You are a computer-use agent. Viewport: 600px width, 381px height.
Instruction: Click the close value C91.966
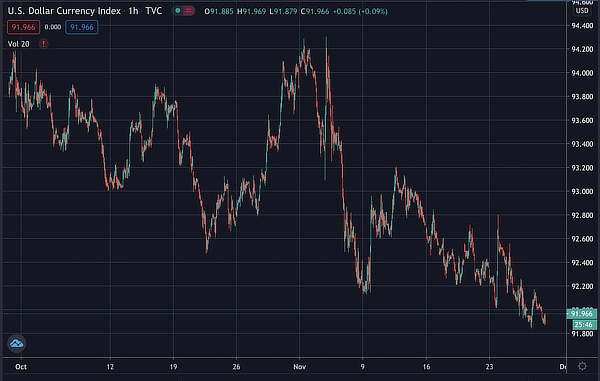(x=315, y=11)
